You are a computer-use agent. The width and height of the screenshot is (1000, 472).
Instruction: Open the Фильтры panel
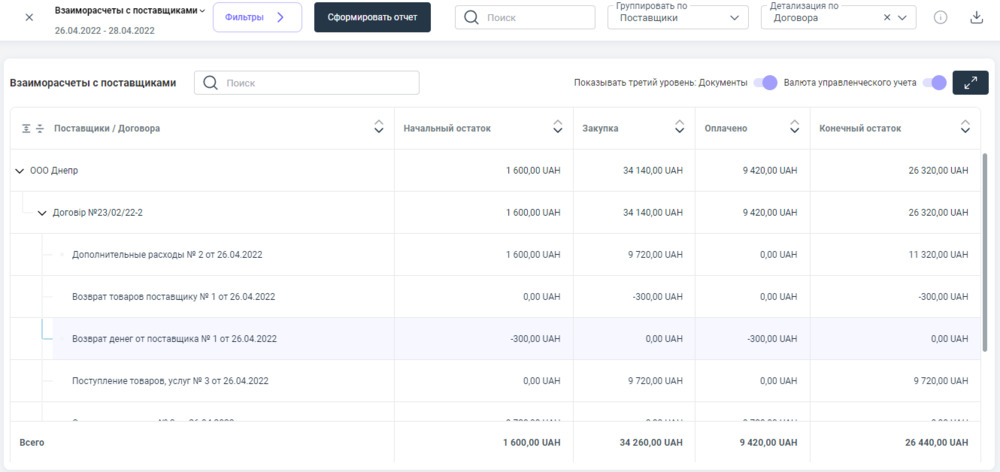[257, 17]
